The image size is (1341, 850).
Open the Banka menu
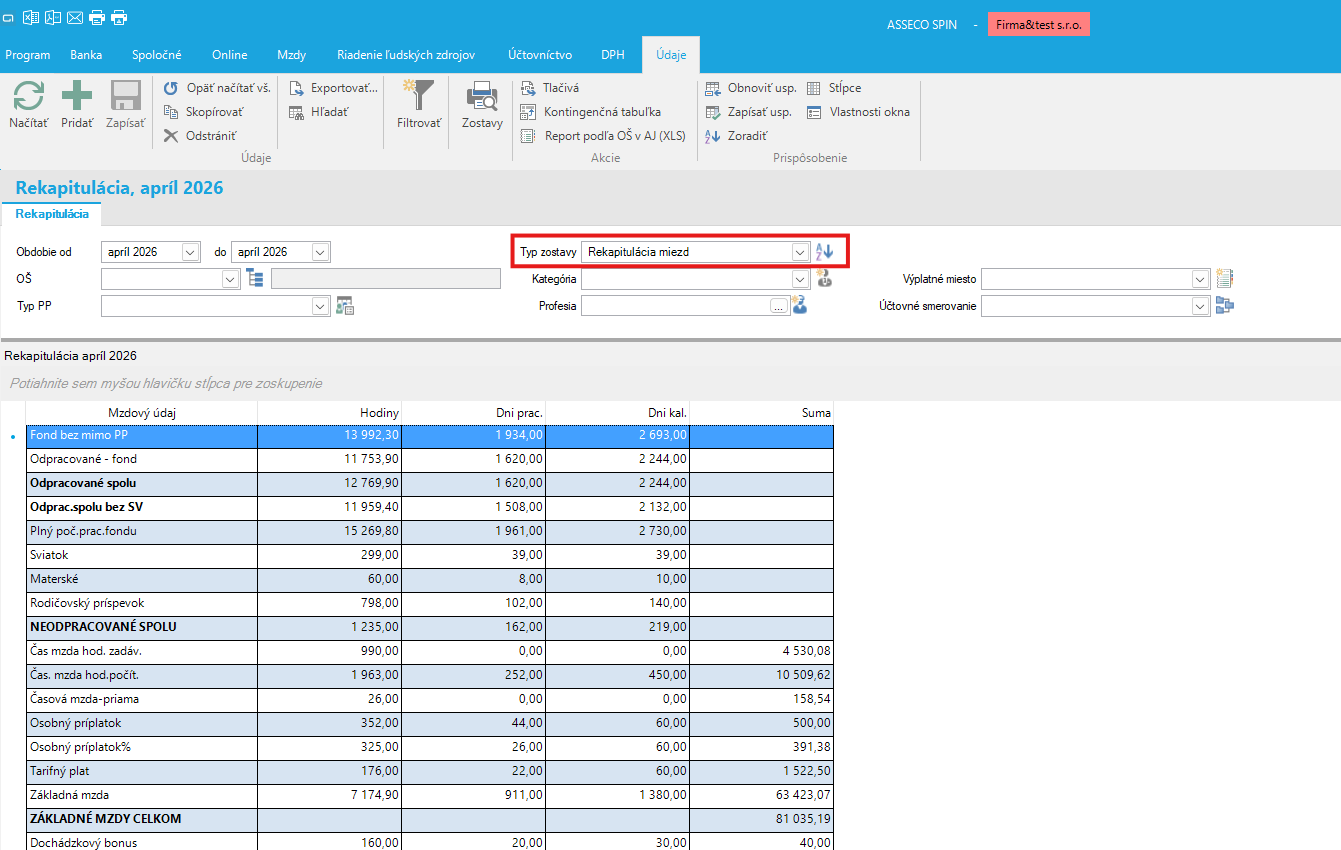click(86, 55)
